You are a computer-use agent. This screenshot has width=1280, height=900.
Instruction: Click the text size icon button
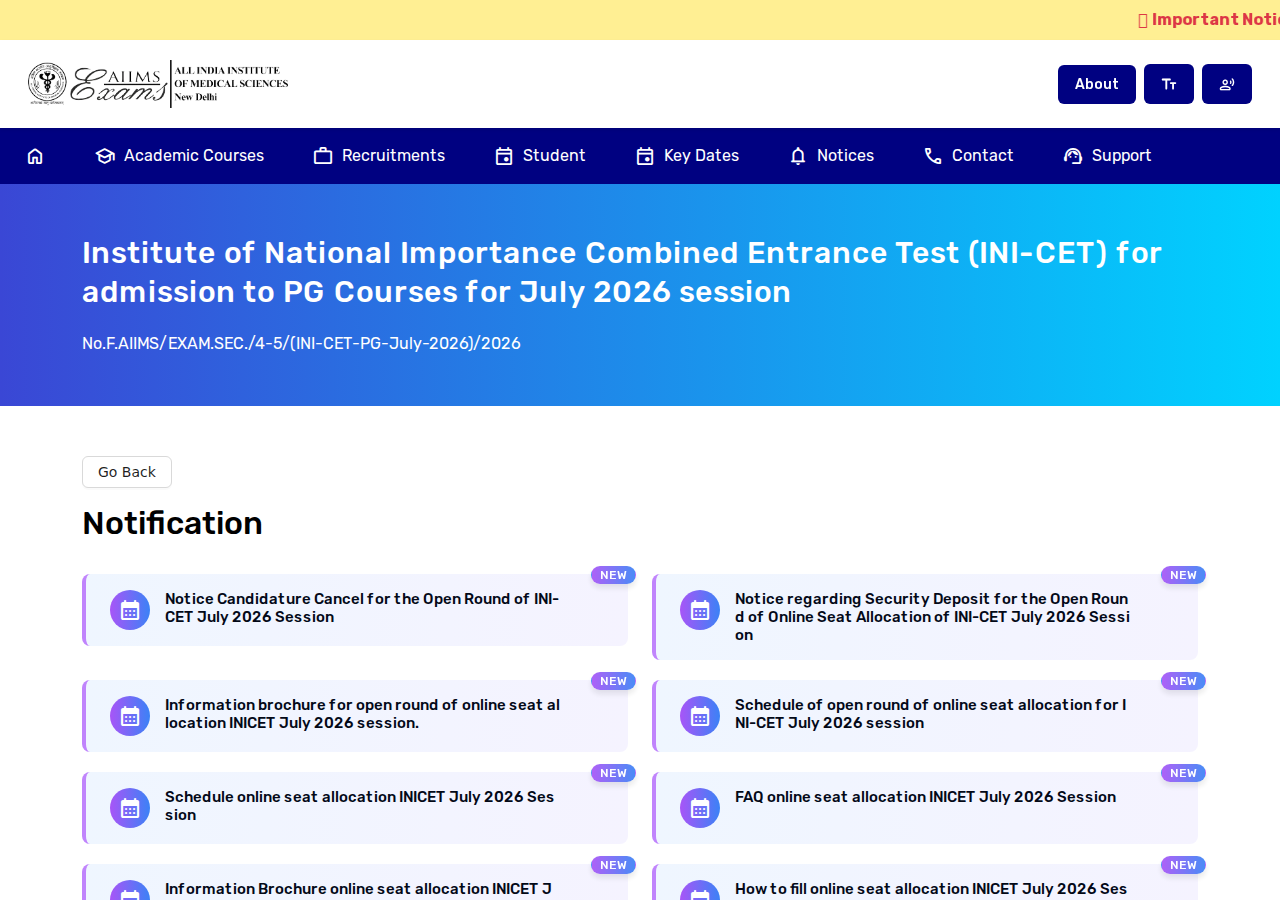[x=1169, y=84]
